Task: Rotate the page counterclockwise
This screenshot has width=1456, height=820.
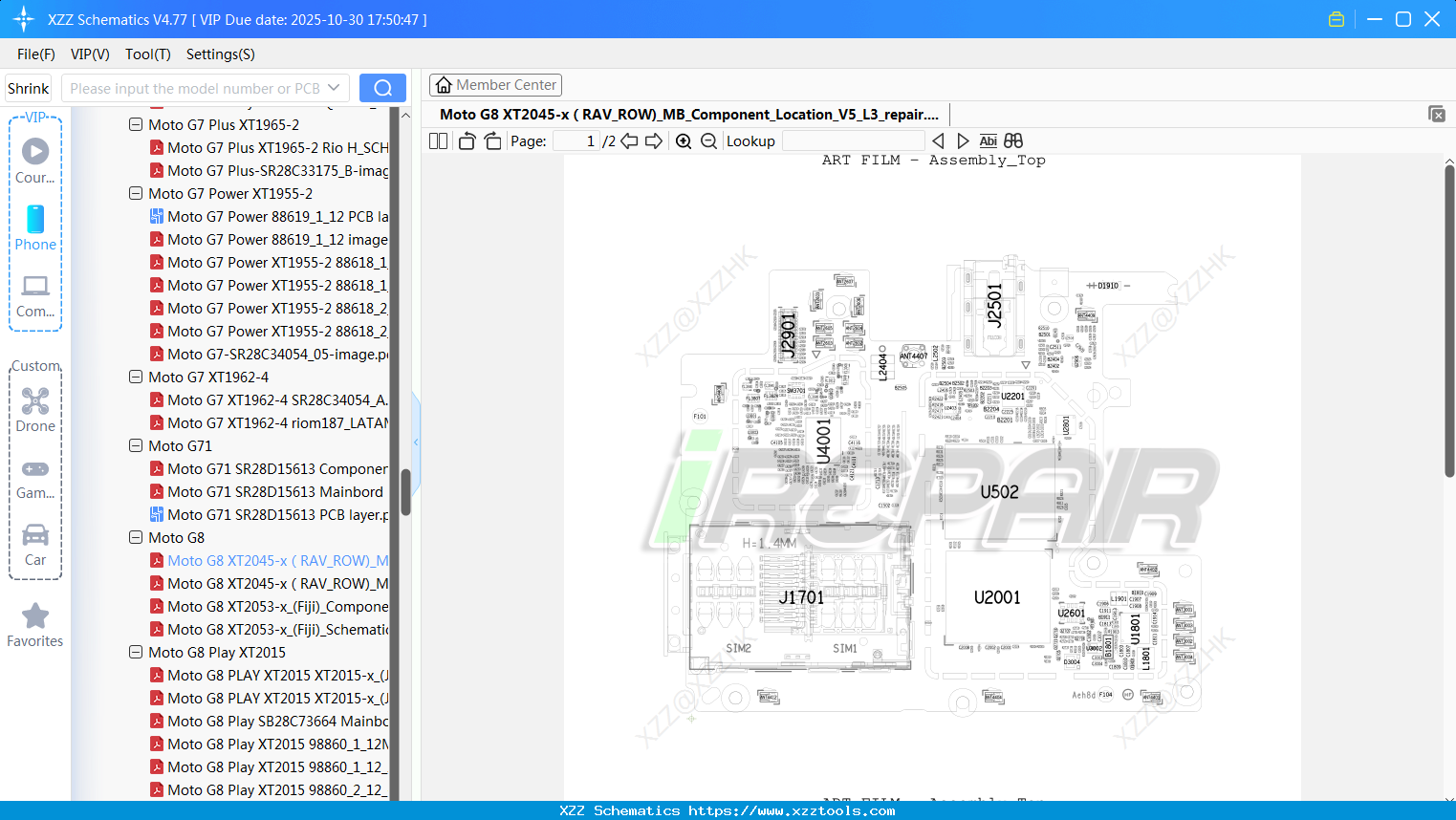Action: point(467,141)
